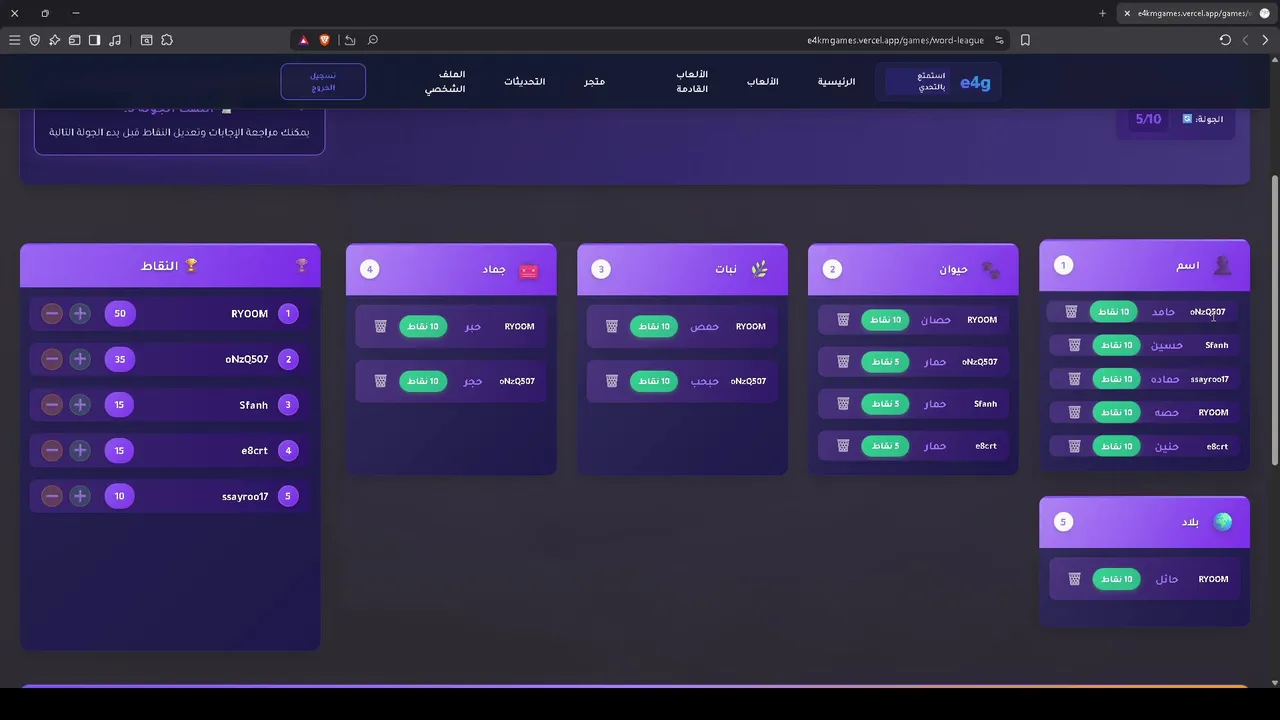Screen dimensions: 1280x720
Task: Click the نبات category header
Action: tap(682, 269)
